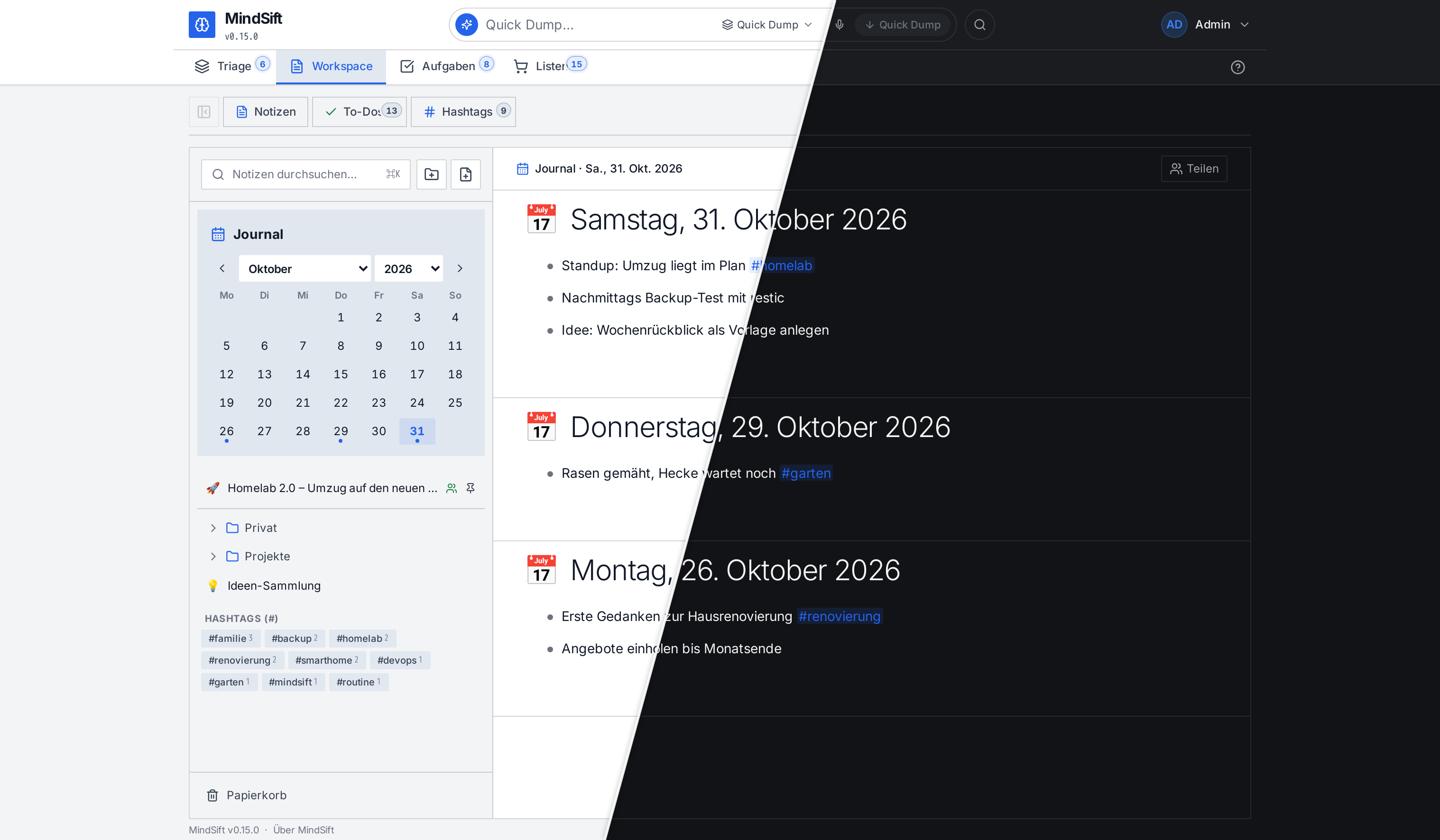
Task: Filter by the #renovierung hashtag chip in sidebar
Action: [x=242, y=660]
